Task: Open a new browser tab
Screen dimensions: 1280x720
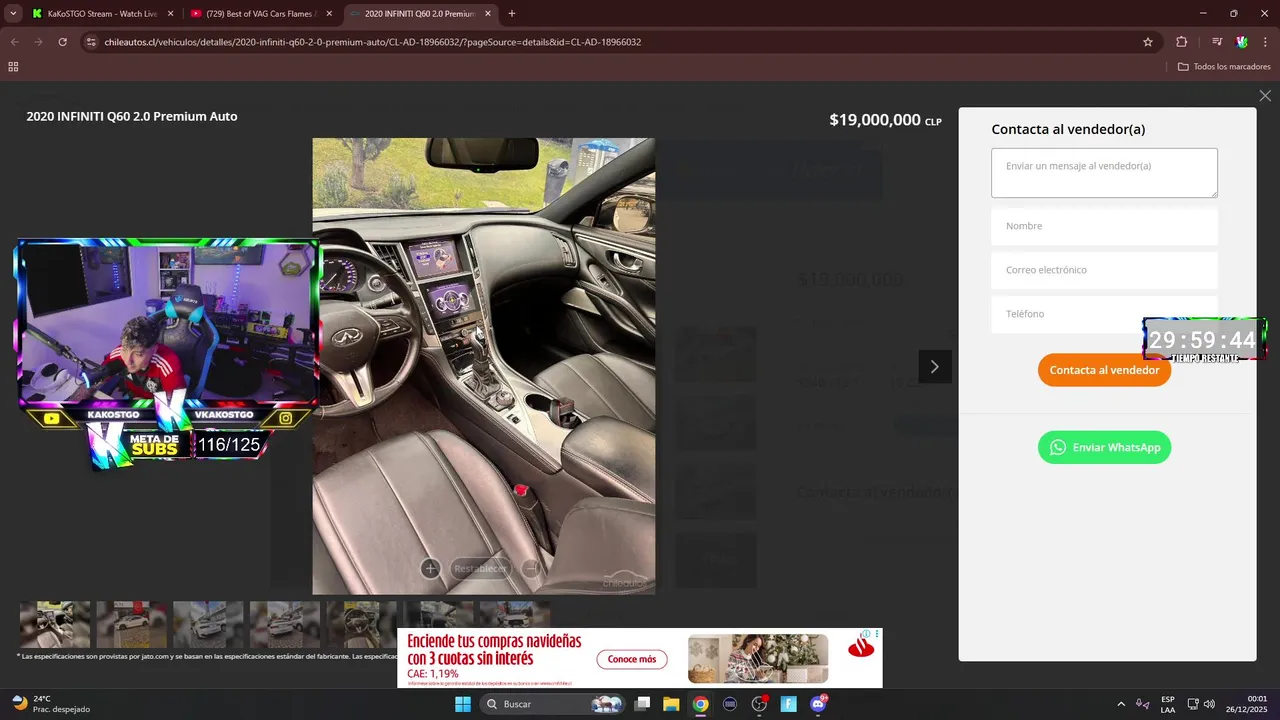Action: [x=512, y=14]
